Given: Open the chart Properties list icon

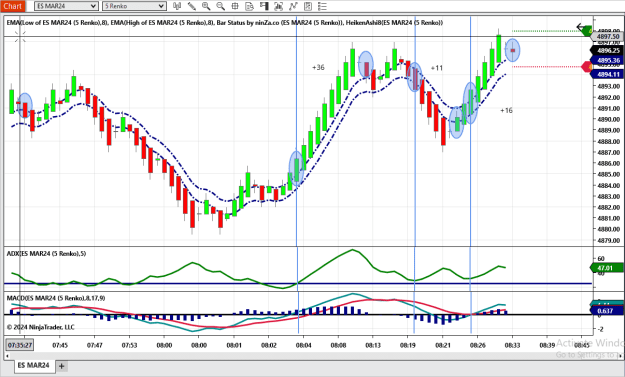Looking at the screenshot, I should point(322,6).
